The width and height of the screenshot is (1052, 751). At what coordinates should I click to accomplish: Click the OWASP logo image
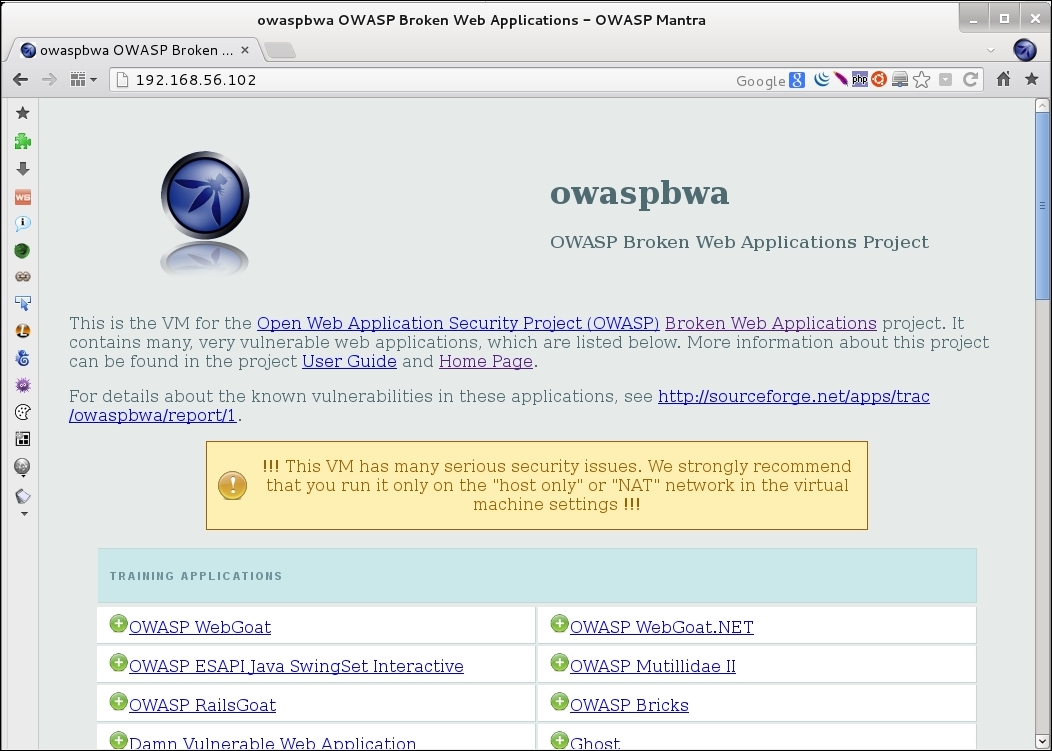click(x=205, y=213)
